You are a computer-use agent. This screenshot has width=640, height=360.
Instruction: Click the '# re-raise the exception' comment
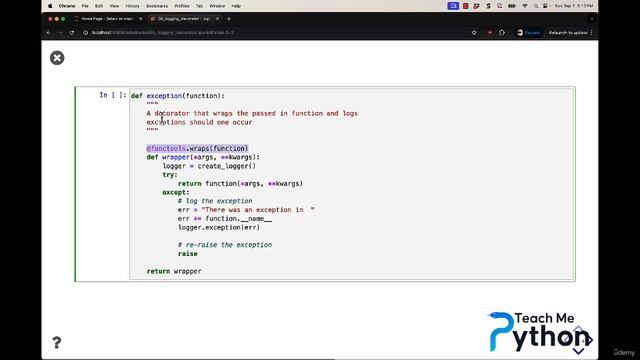click(x=224, y=245)
